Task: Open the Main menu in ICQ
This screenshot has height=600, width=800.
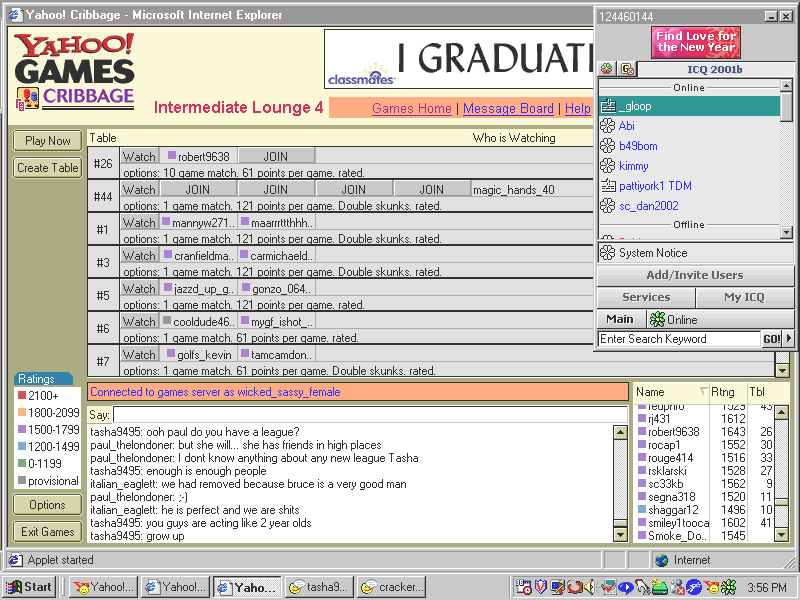Action: pos(620,319)
